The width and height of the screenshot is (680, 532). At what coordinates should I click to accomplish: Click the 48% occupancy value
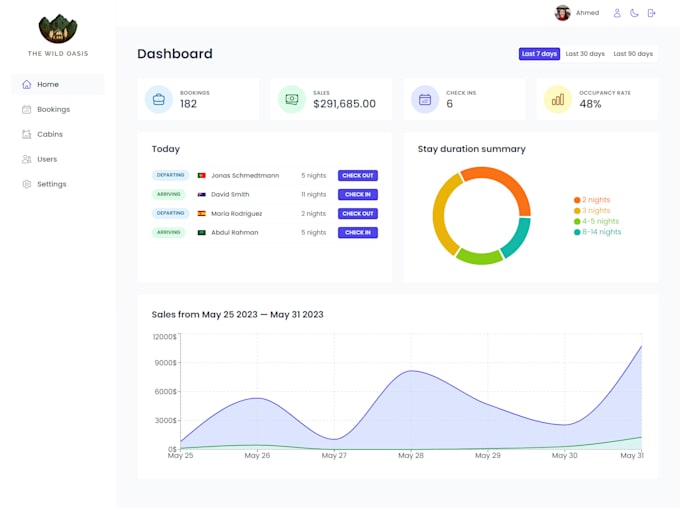click(590, 104)
